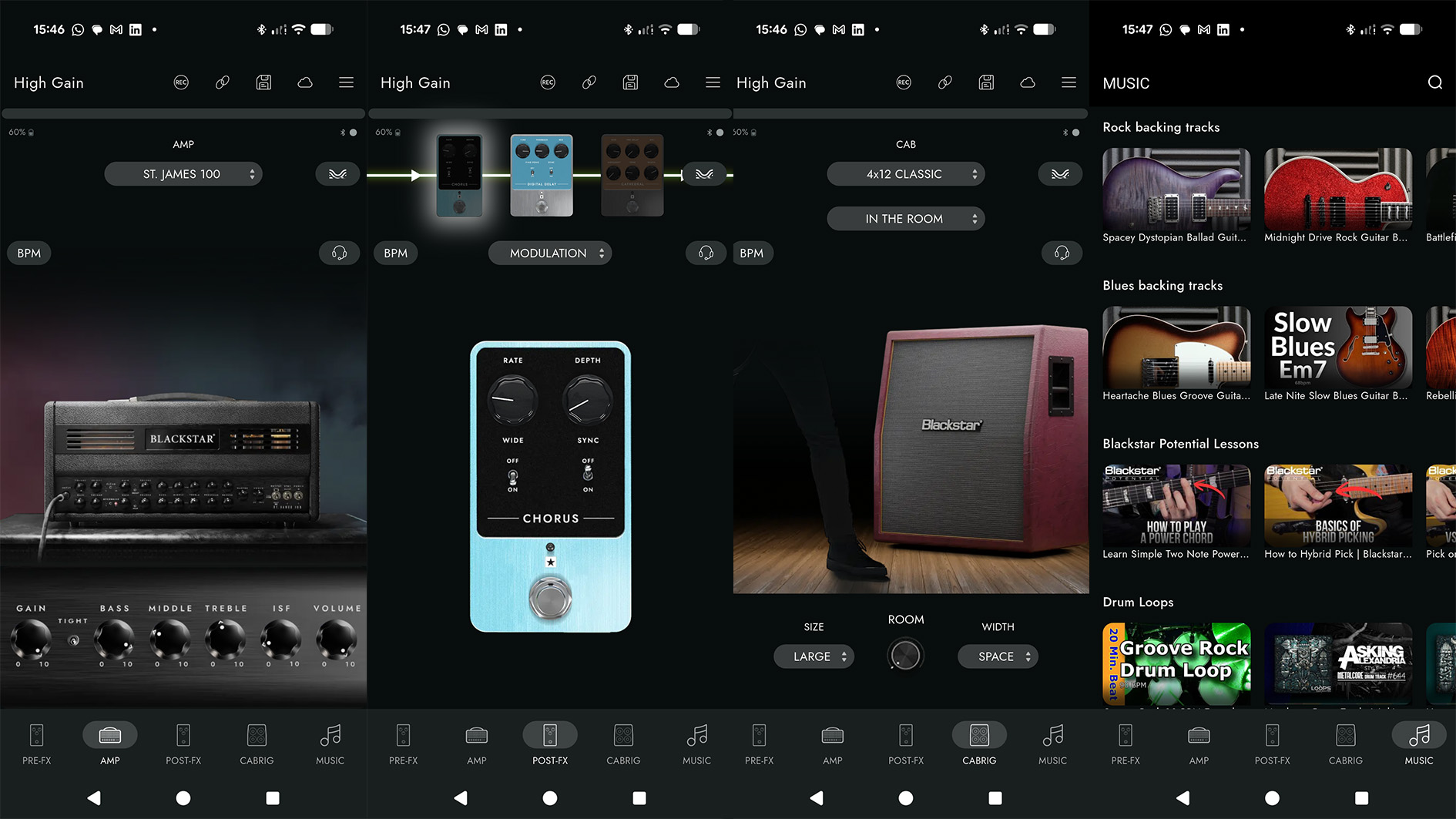Toggle TIGHT switch on amp controls
Viewport: 1456px width, 819px height.
coord(74,640)
